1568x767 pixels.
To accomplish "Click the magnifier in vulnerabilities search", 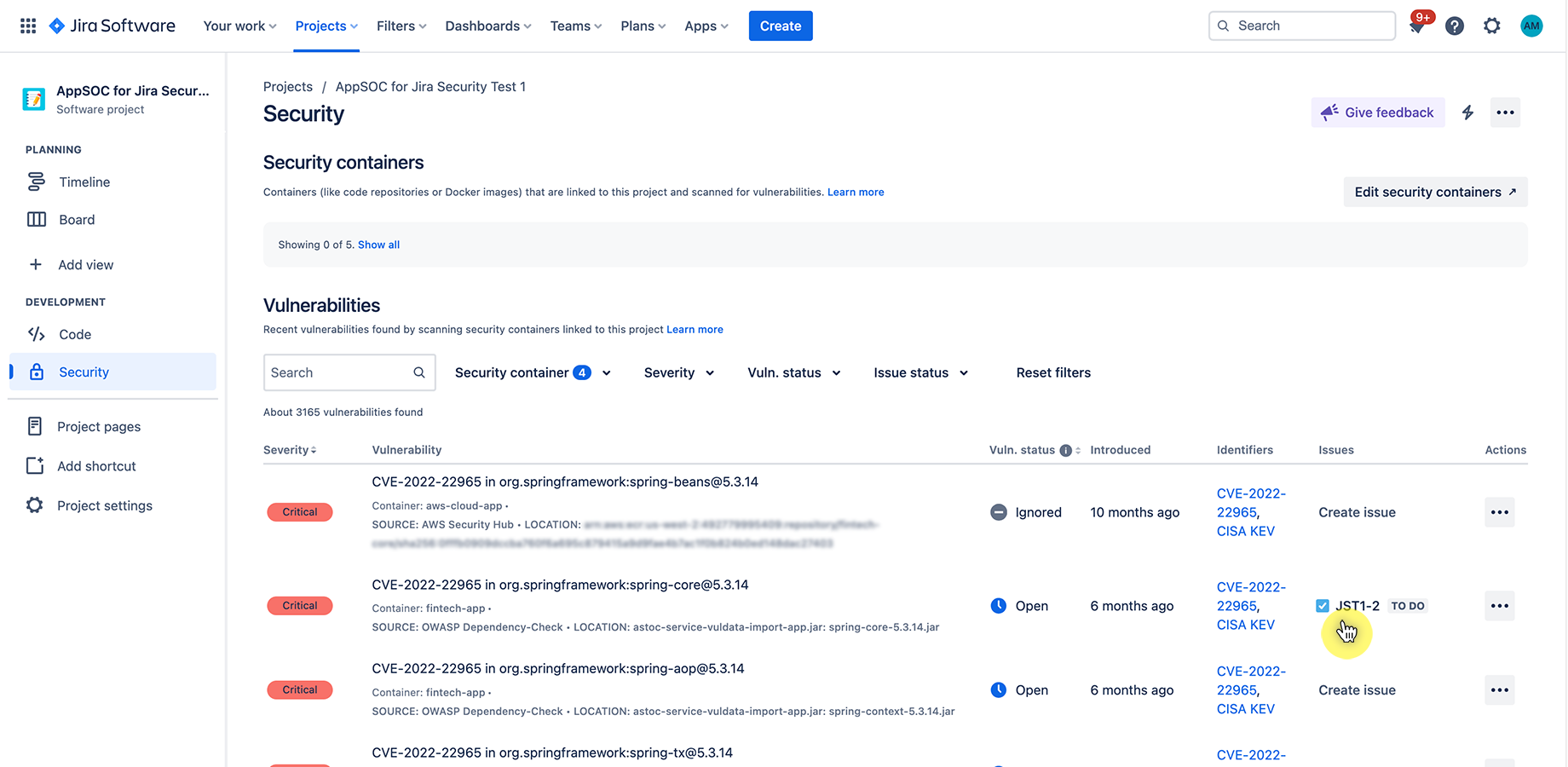I will pyautogui.click(x=419, y=372).
